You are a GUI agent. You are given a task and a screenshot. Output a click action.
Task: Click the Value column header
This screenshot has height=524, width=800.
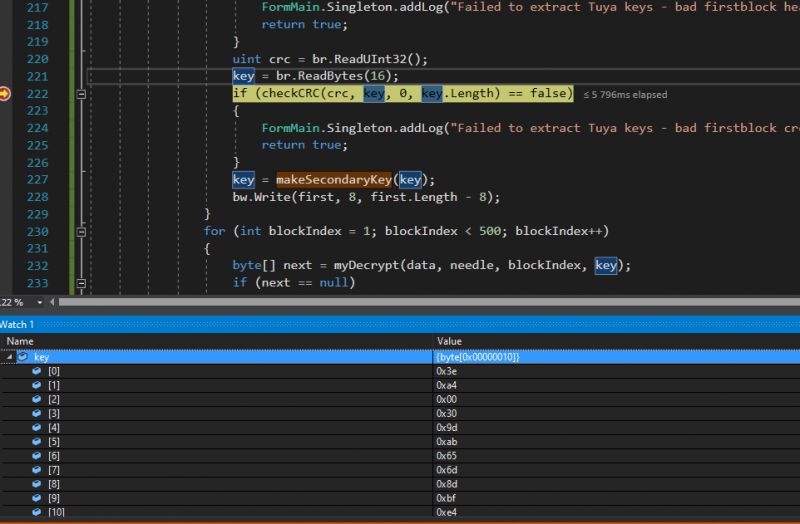[x=449, y=341]
